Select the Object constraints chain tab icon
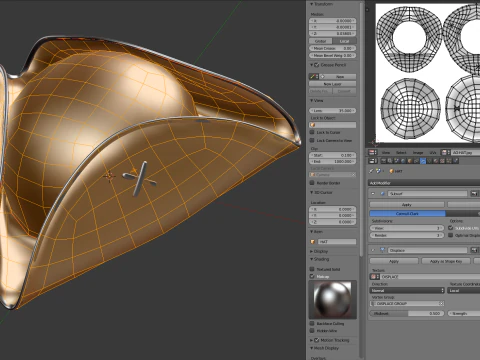Viewport: 480px width, 360px height. (x=417, y=161)
